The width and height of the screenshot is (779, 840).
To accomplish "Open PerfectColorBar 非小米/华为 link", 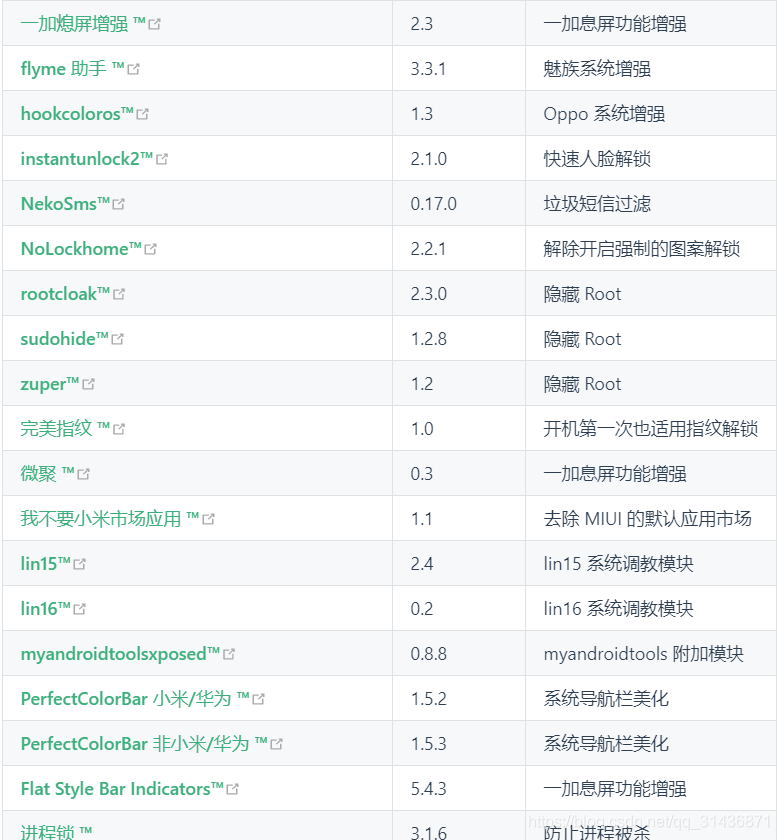I will tap(152, 744).
